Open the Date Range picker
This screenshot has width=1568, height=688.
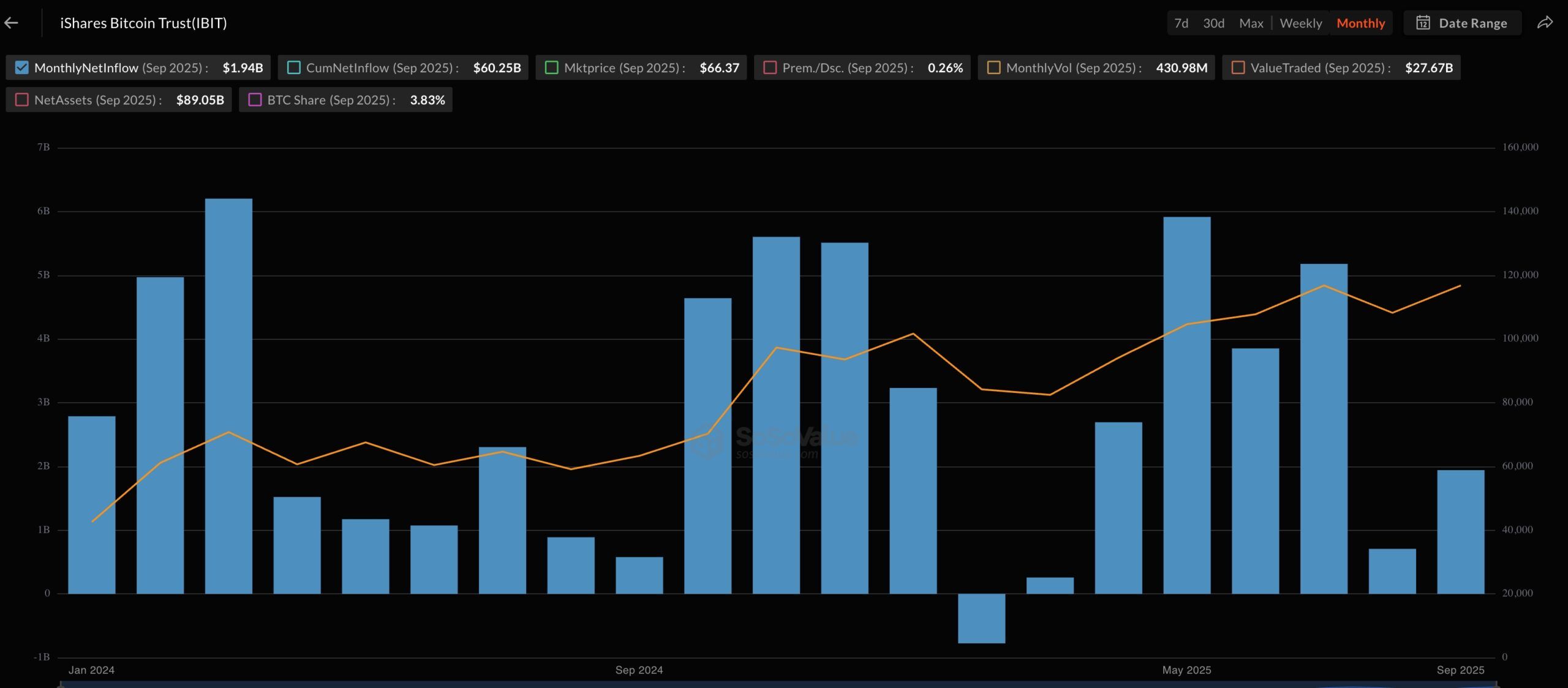[1462, 23]
